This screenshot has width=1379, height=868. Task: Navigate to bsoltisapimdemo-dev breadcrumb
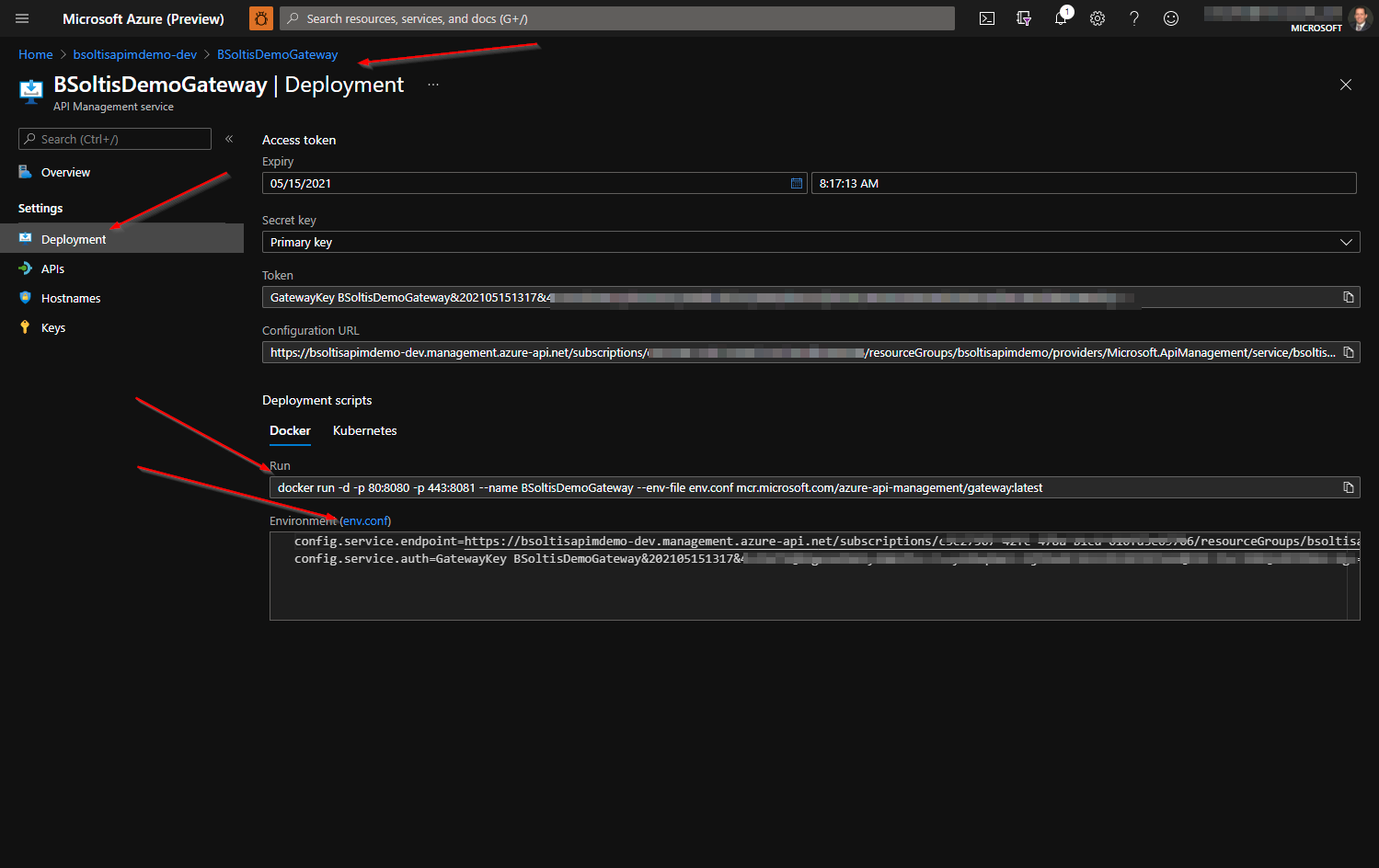[x=134, y=54]
